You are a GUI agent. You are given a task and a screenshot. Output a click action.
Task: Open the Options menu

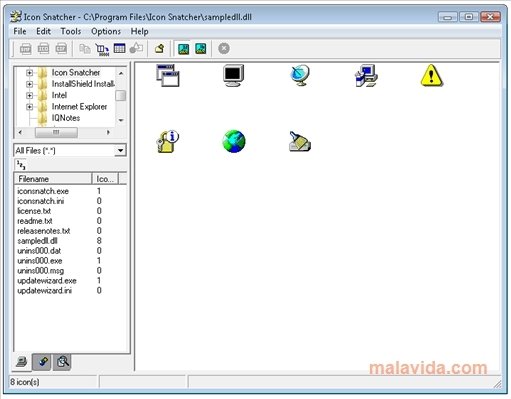click(106, 31)
